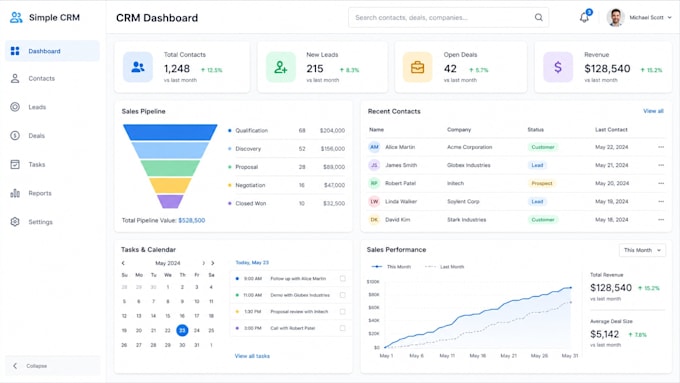Viewport: 680px width, 383px height.
Task: Open the Settings menu item
Action: tap(52, 222)
